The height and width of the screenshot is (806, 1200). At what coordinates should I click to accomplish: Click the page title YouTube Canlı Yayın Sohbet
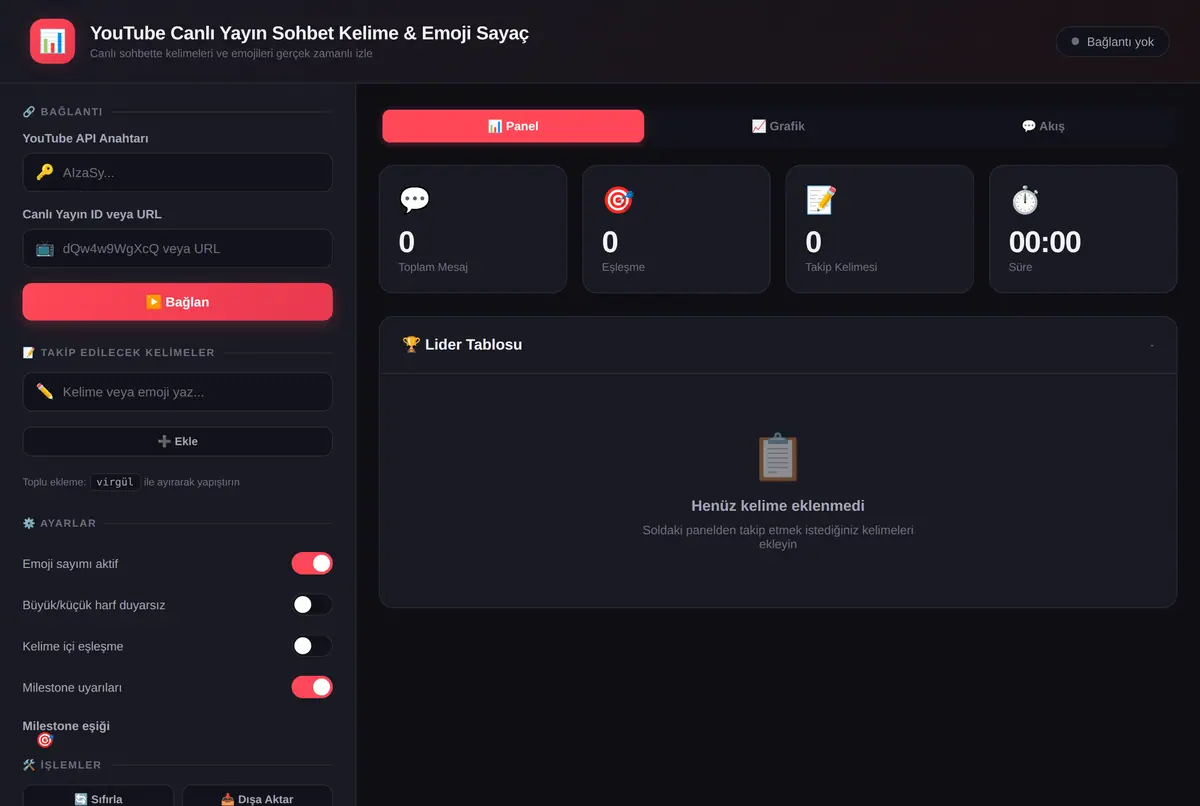pos(309,33)
